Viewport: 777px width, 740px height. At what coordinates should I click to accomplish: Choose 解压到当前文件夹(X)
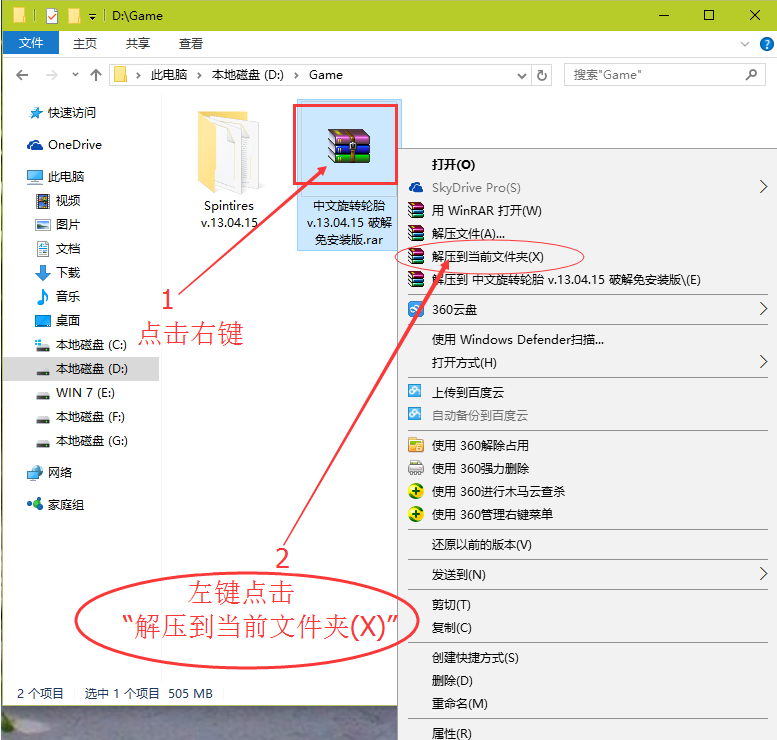pyautogui.click(x=588, y=257)
